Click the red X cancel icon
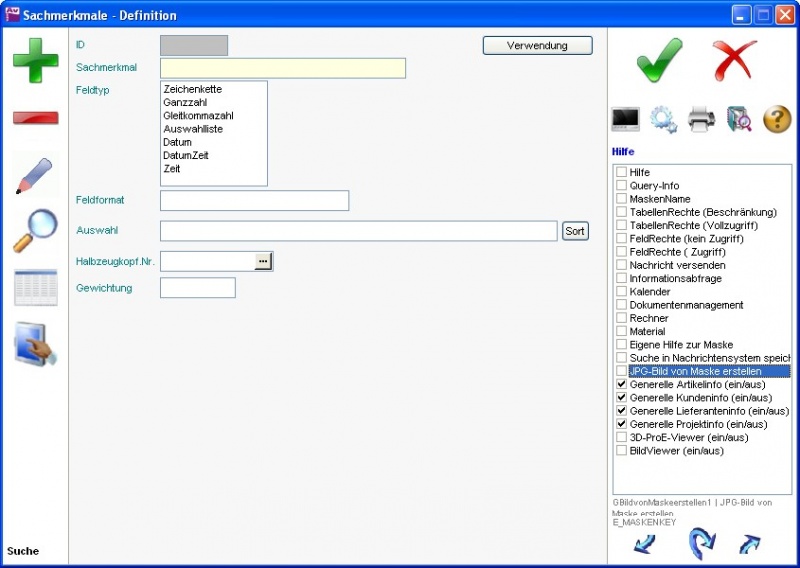Screen dimensions: 800x568 pyautogui.click(x=735, y=61)
